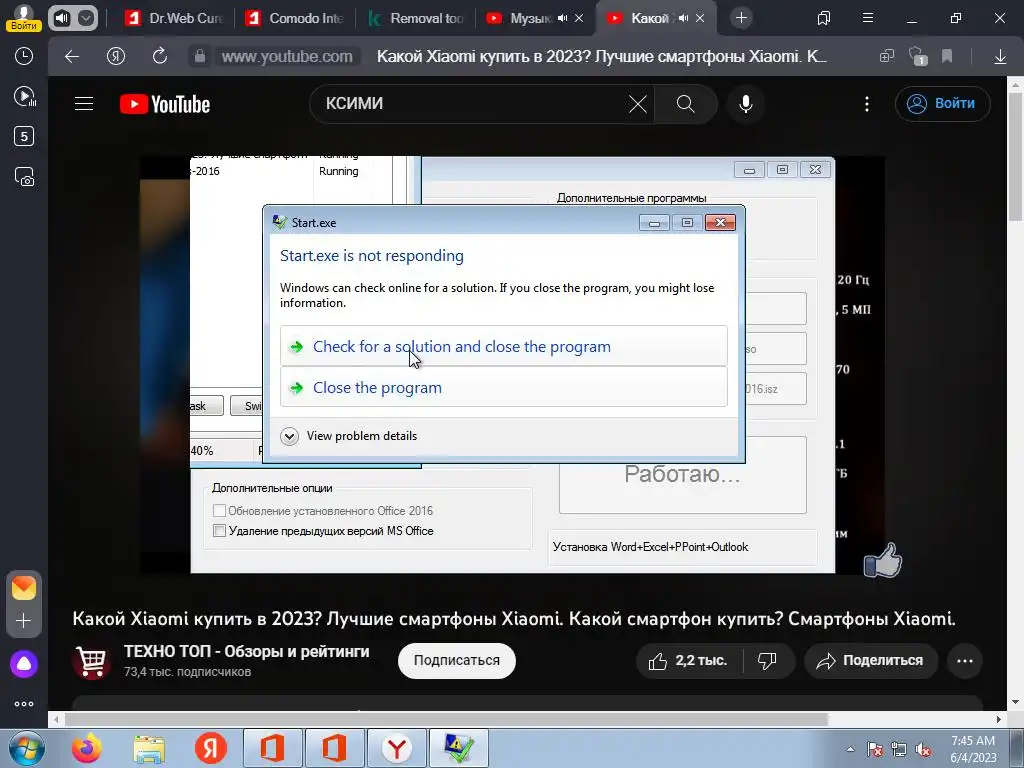Open the red Яндекс taskbar icon
This screenshot has height=768, width=1024.
click(x=211, y=748)
